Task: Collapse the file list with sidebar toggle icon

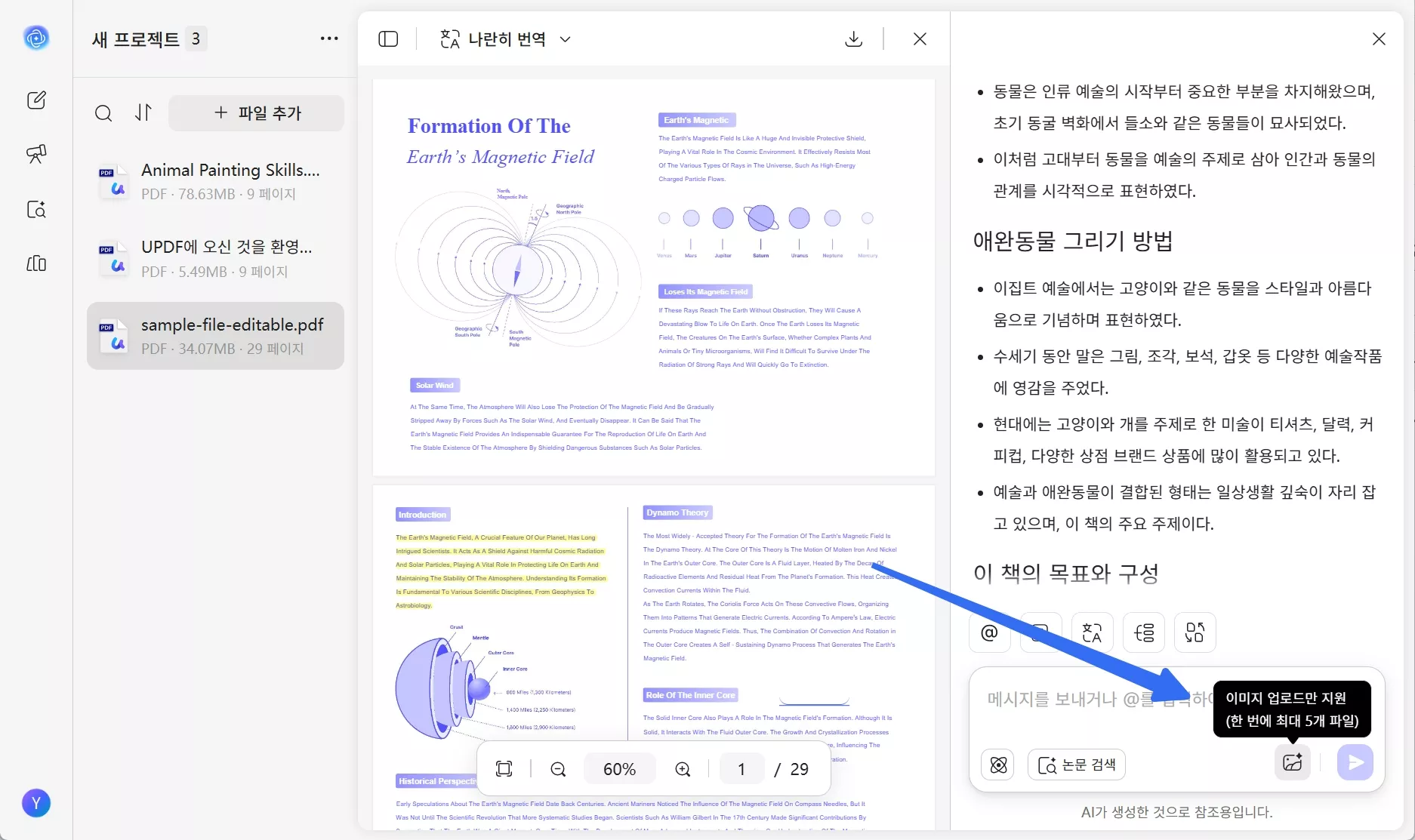Action: pyautogui.click(x=388, y=38)
